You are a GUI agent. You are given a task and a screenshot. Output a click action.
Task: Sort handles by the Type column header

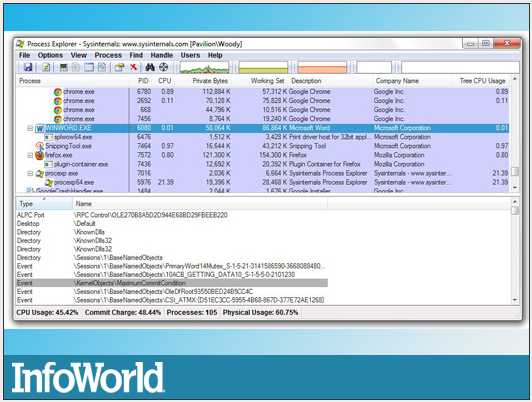tap(44, 204)
